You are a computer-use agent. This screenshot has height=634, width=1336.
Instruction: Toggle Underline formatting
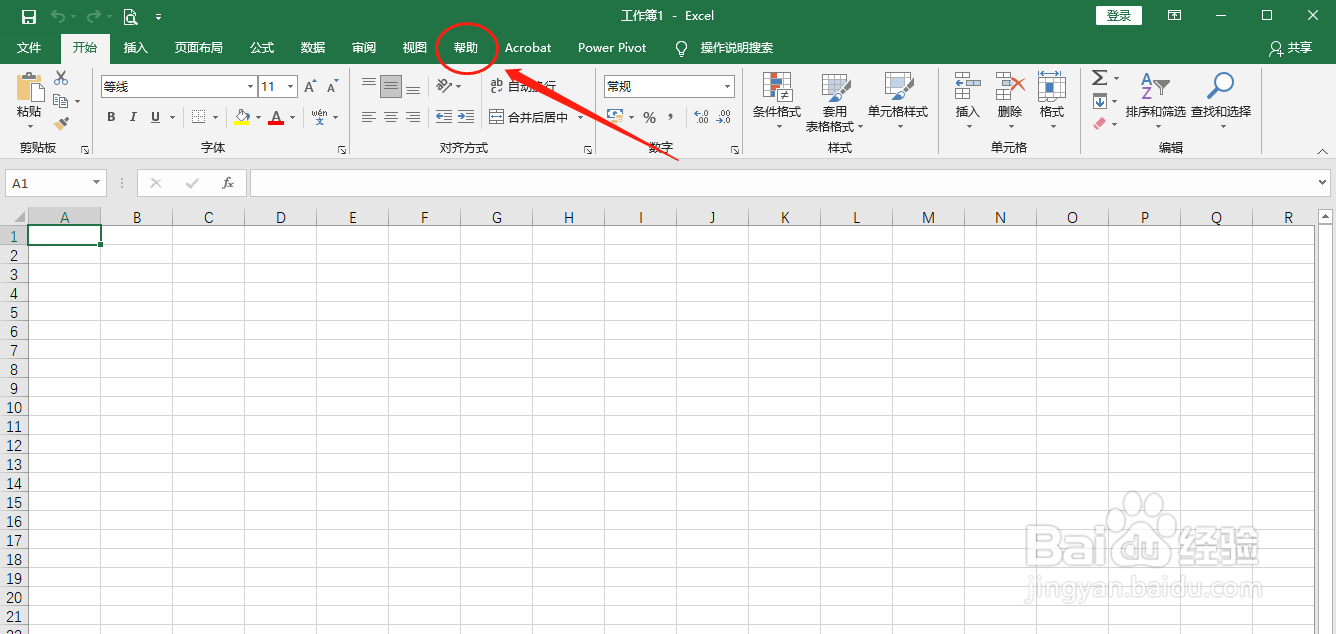[155, 117]
